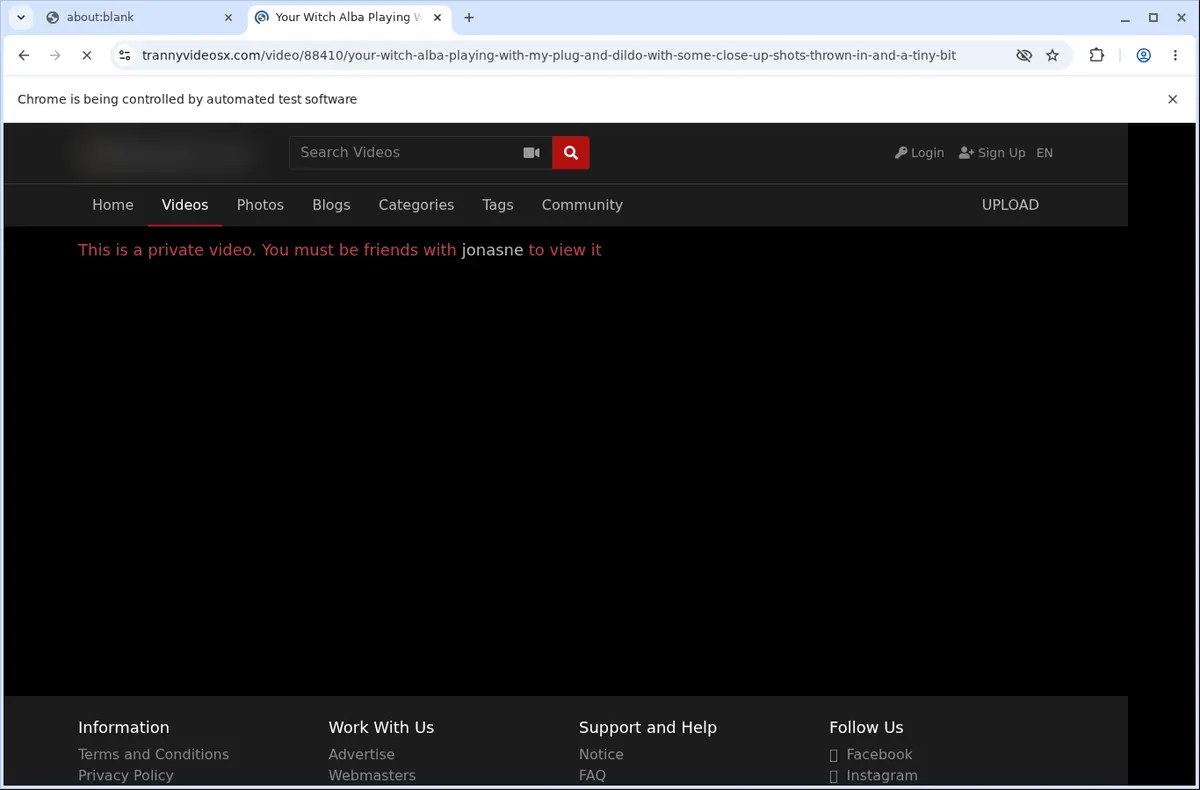Open the Blogs menu item

coord(331,205)
